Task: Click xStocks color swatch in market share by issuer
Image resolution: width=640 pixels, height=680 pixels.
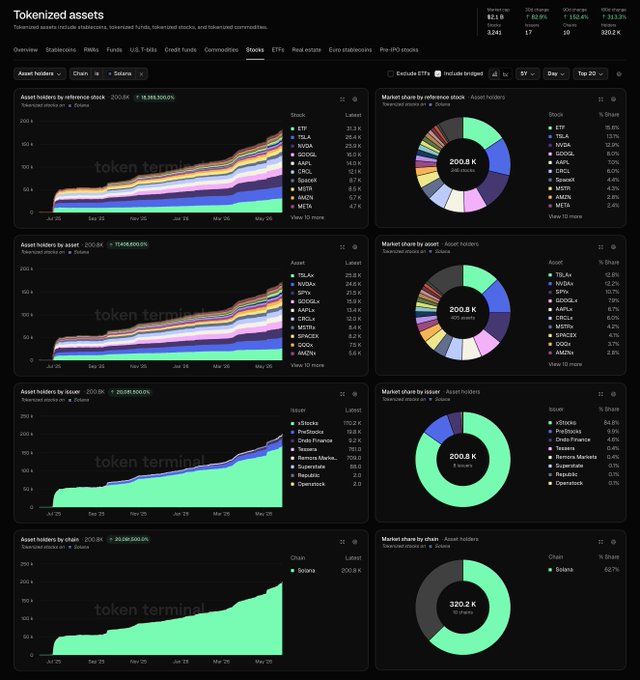Action: tap(550, 423)
